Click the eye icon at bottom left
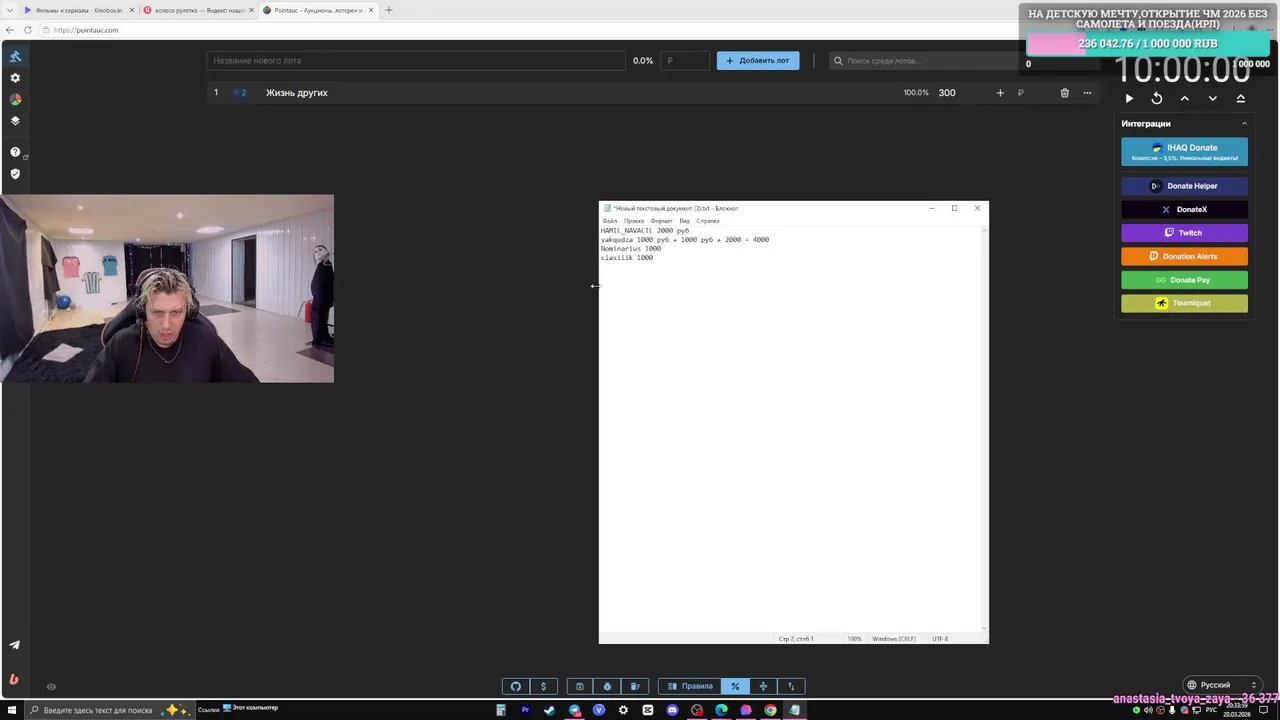The width and height of the screenshot is (1280, 720). pyautogui.click(x=51, y=686)
